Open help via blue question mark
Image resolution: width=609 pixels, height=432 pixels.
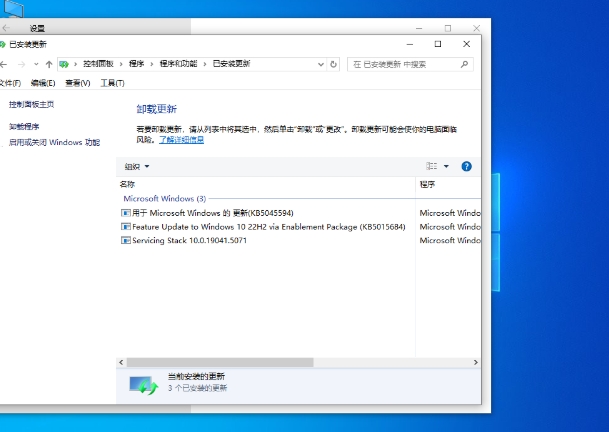466,166
